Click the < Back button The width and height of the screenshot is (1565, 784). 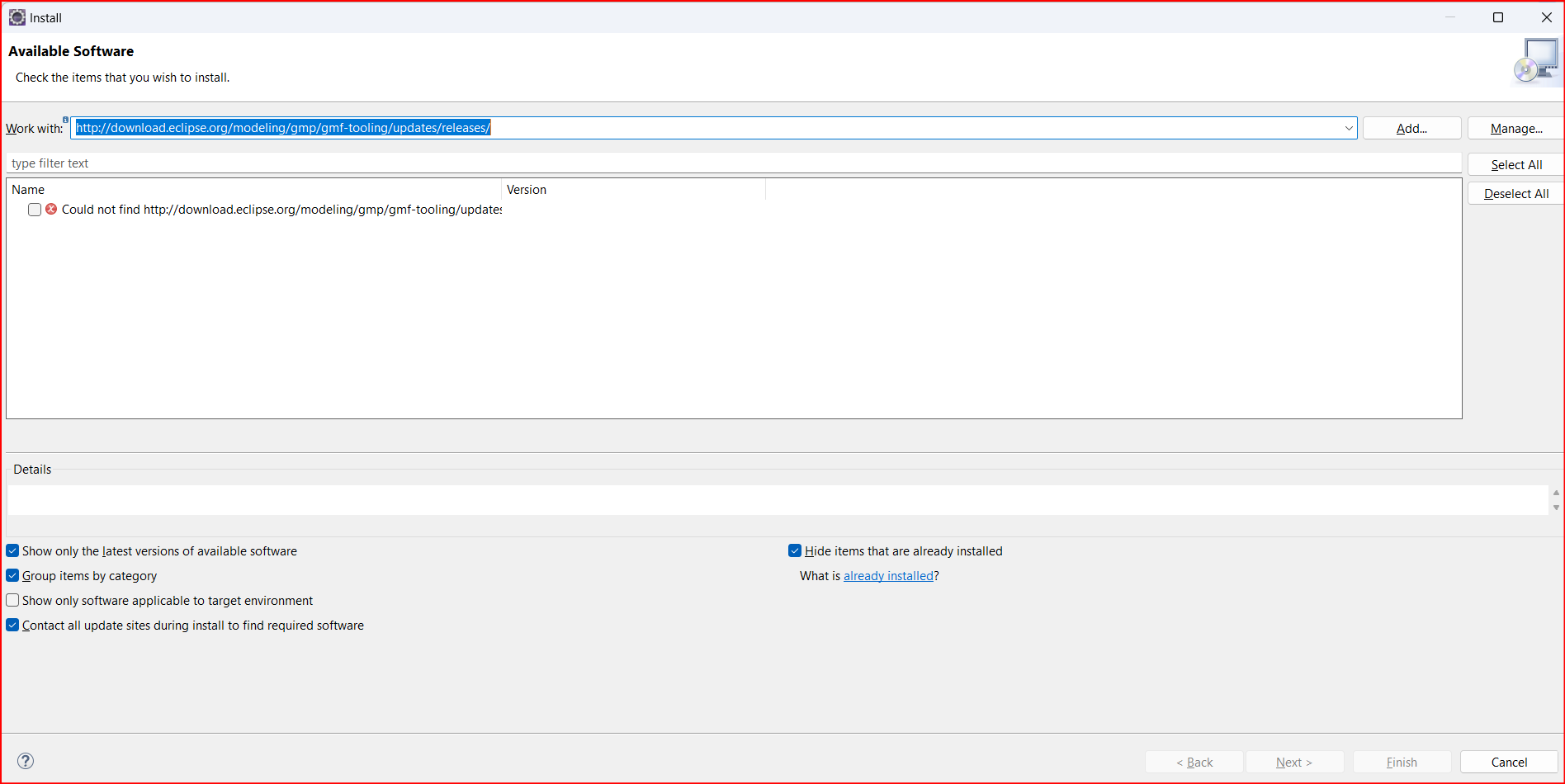click(1194, 762)
